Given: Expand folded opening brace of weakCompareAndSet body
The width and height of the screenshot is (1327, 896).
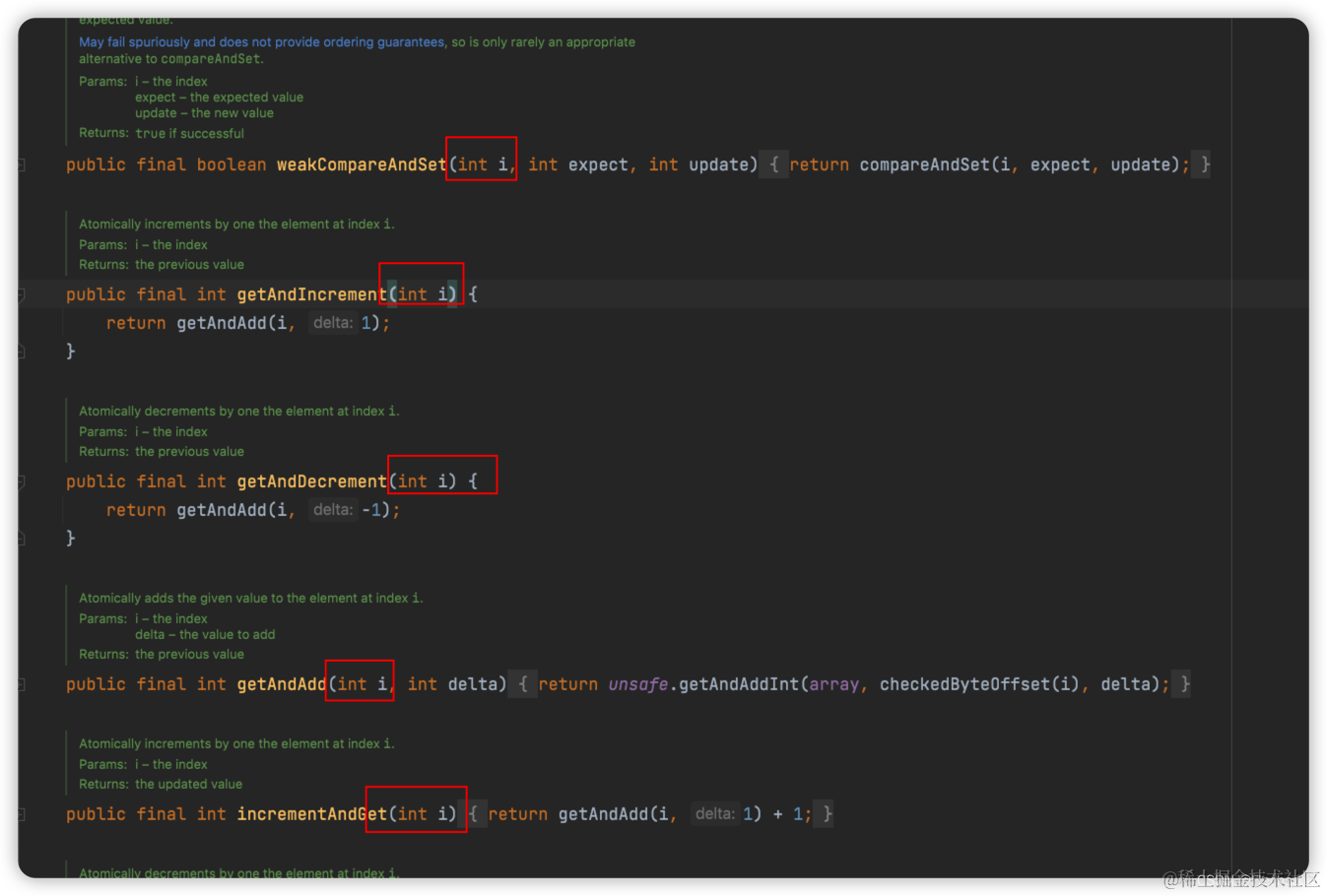Looking at the screenshot, I should point(773,164).
